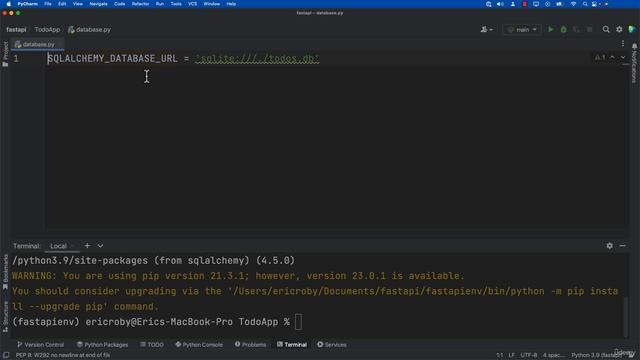
Task: Open the main run configuration dropdown
Action: [x=522, y=29]
